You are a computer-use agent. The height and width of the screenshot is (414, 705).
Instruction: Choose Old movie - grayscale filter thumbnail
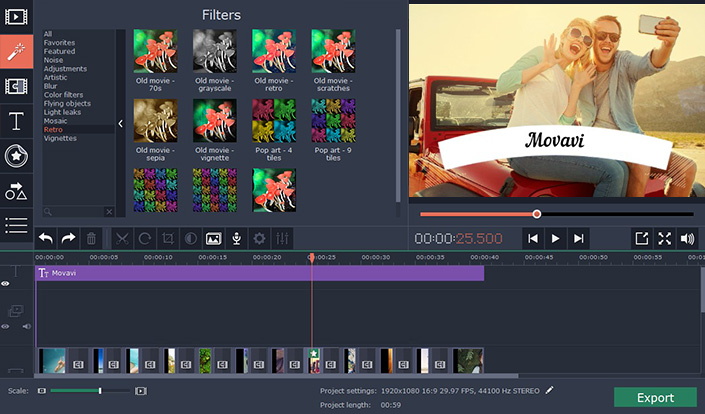[214, 51]
